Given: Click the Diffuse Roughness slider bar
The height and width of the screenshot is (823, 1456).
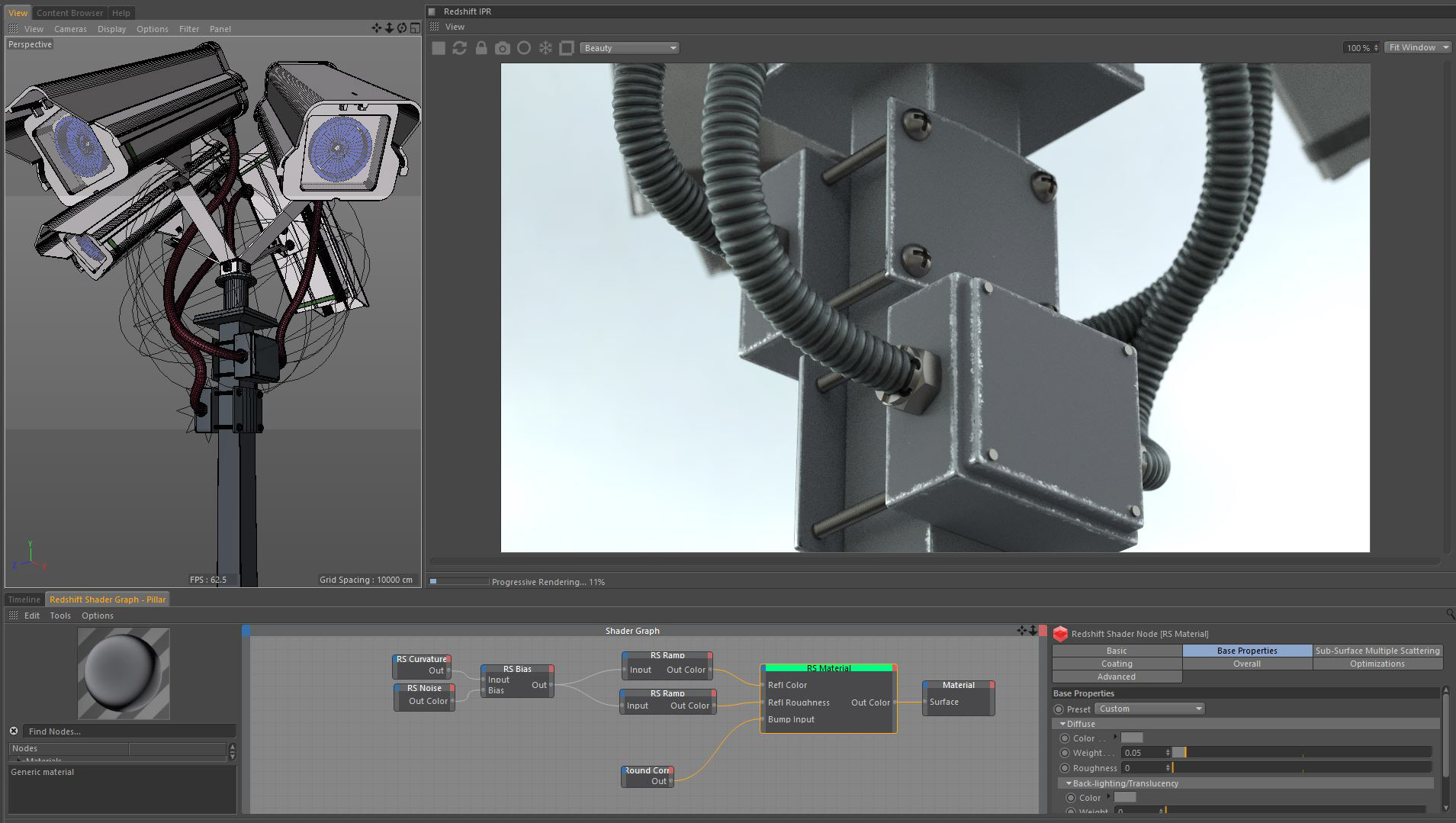Looking at the screenshot, I should (1302, 767).
